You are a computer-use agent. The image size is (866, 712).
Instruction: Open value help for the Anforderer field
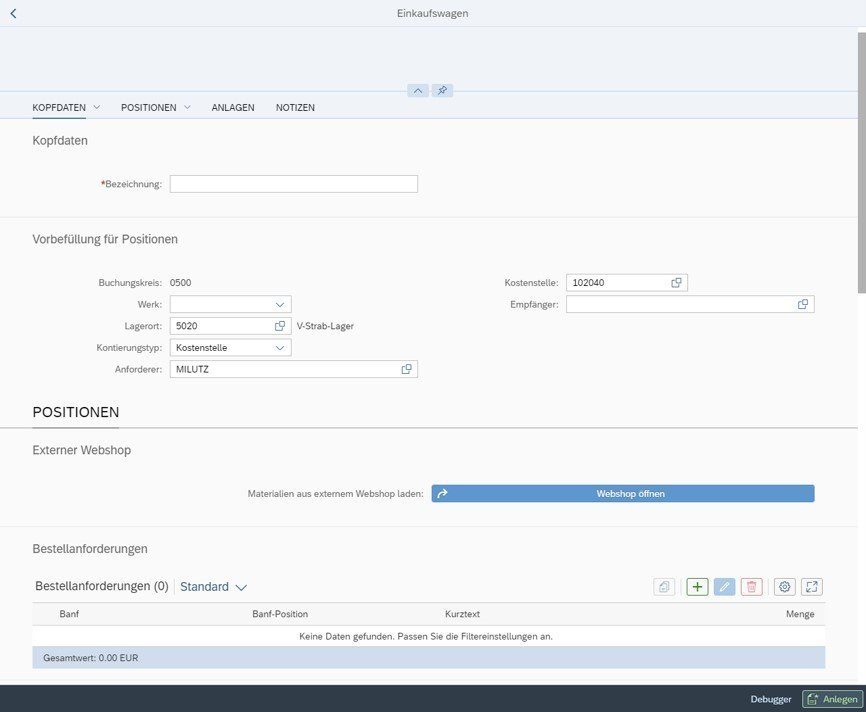click(406, 368)
